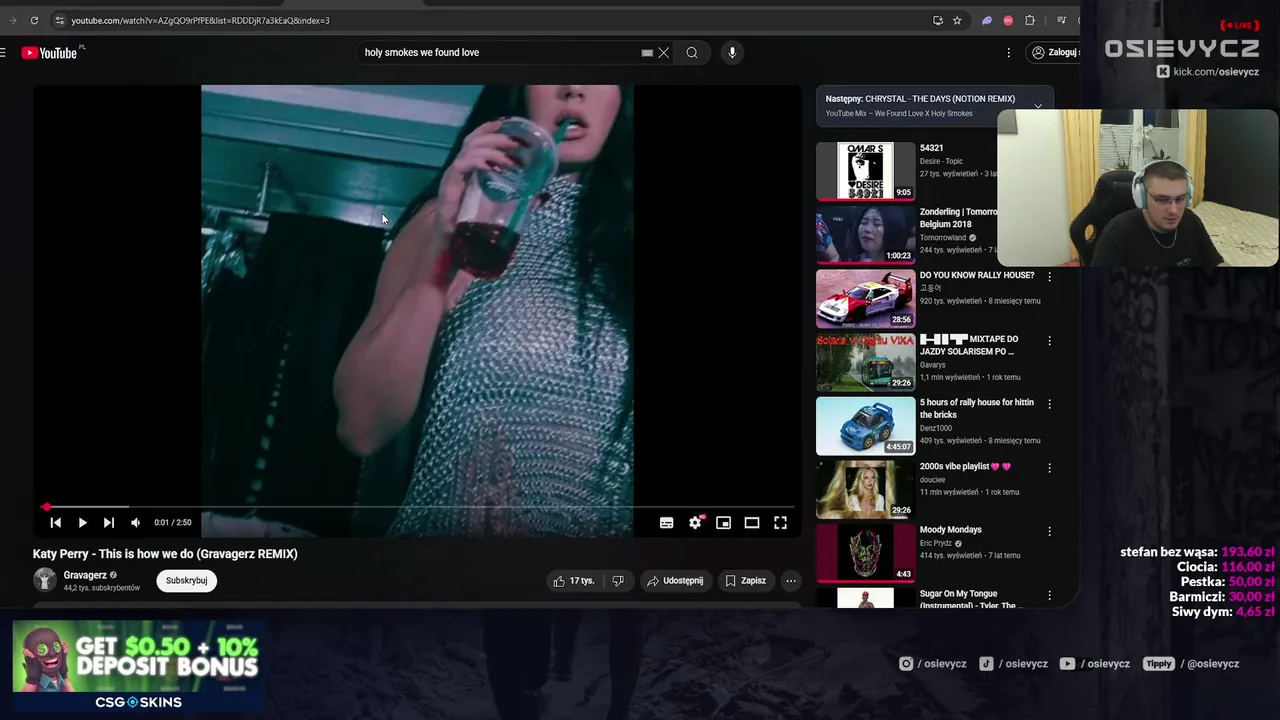
Task: Open options menu for 5 hours of rally house
Action: click(1049, 404)
